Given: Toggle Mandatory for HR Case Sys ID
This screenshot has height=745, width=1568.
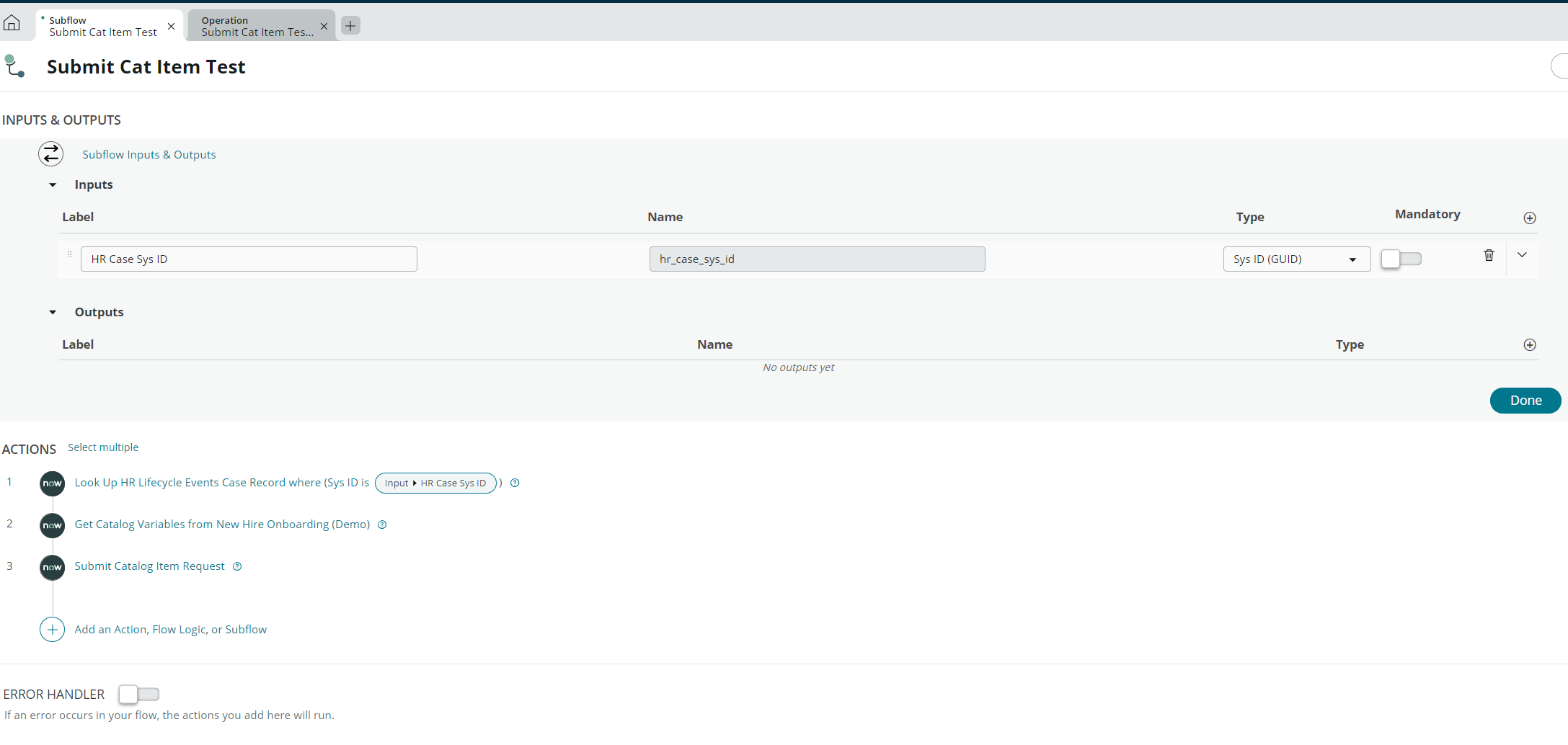Looking at the screenshot, I should [x=1401, y=259].
